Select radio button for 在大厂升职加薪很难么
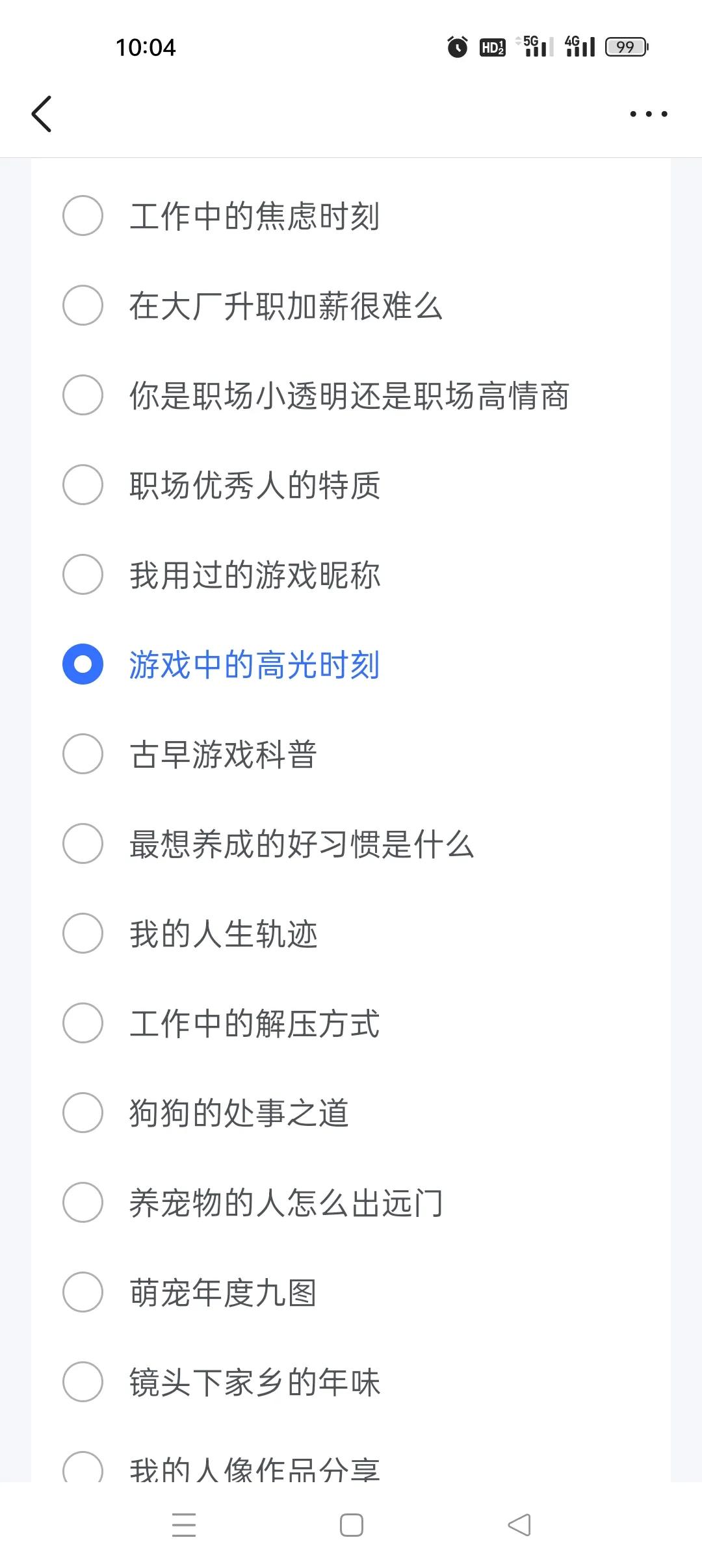Screen dimensions: 702x1568 click(83, 306)
